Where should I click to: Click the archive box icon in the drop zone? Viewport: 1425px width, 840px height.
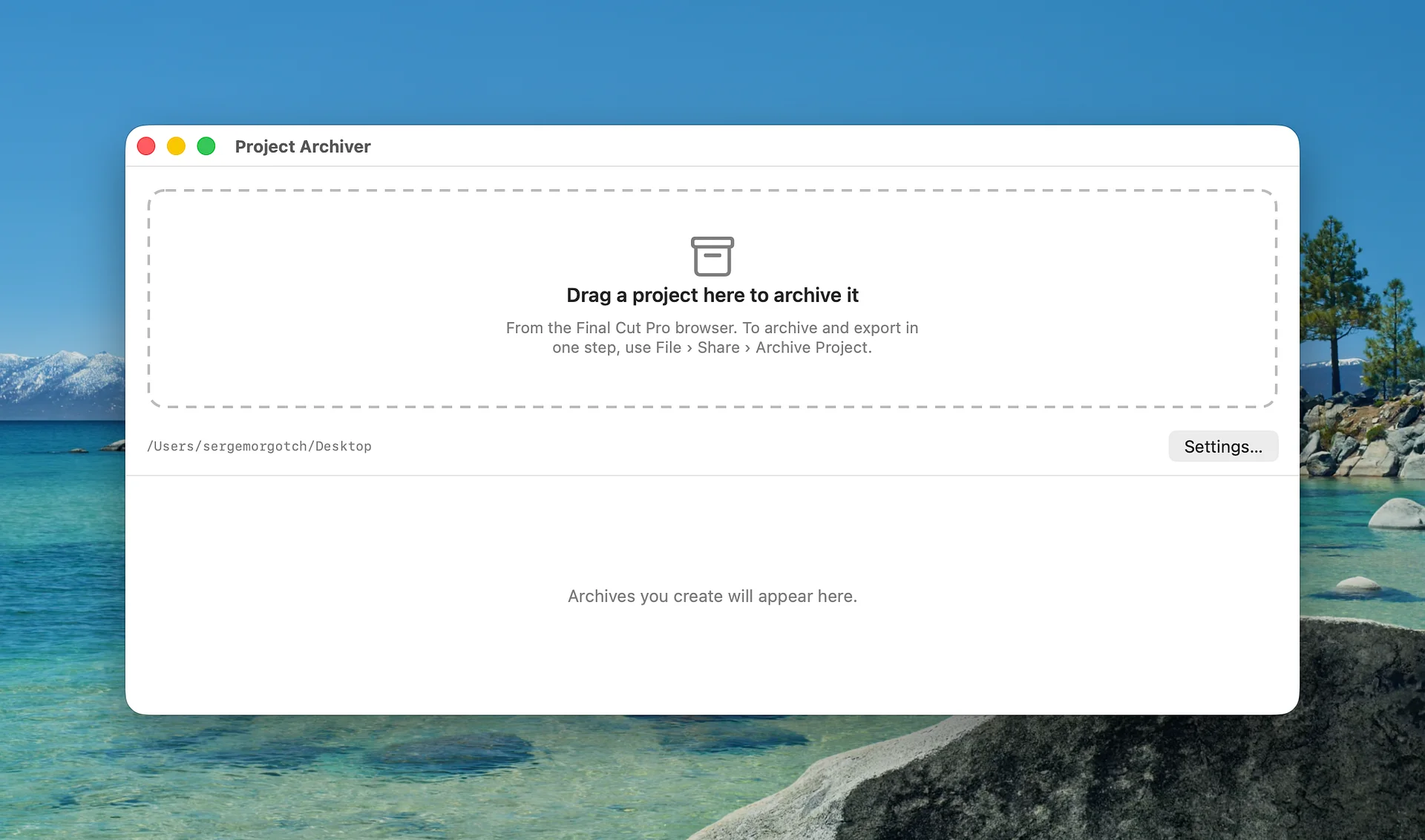(x=712, y=256)
